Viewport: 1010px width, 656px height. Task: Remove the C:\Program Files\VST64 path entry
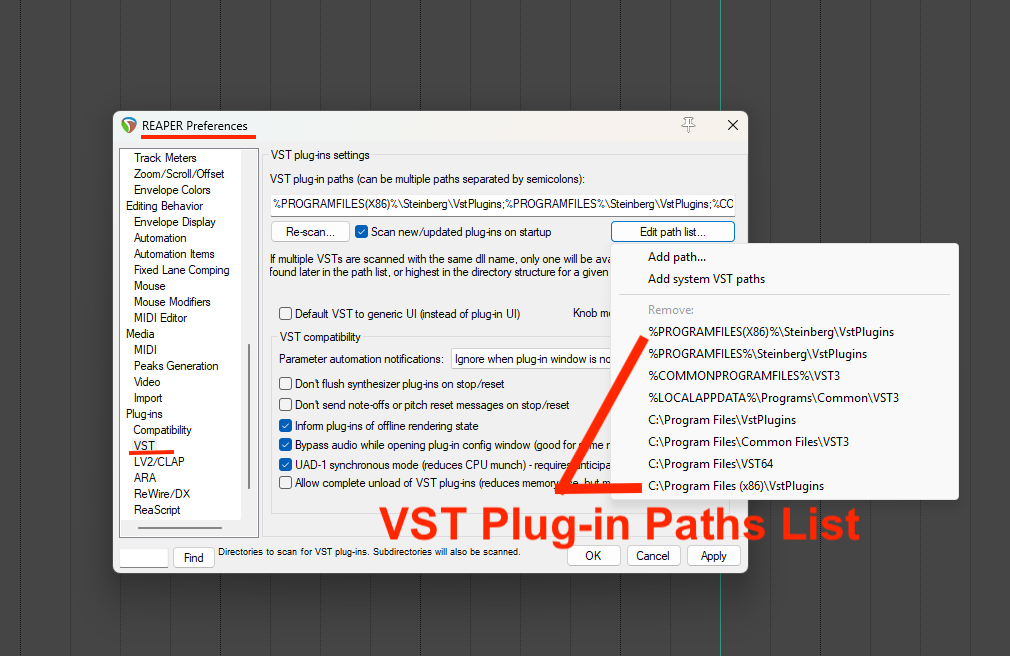(x=710, y=464)
